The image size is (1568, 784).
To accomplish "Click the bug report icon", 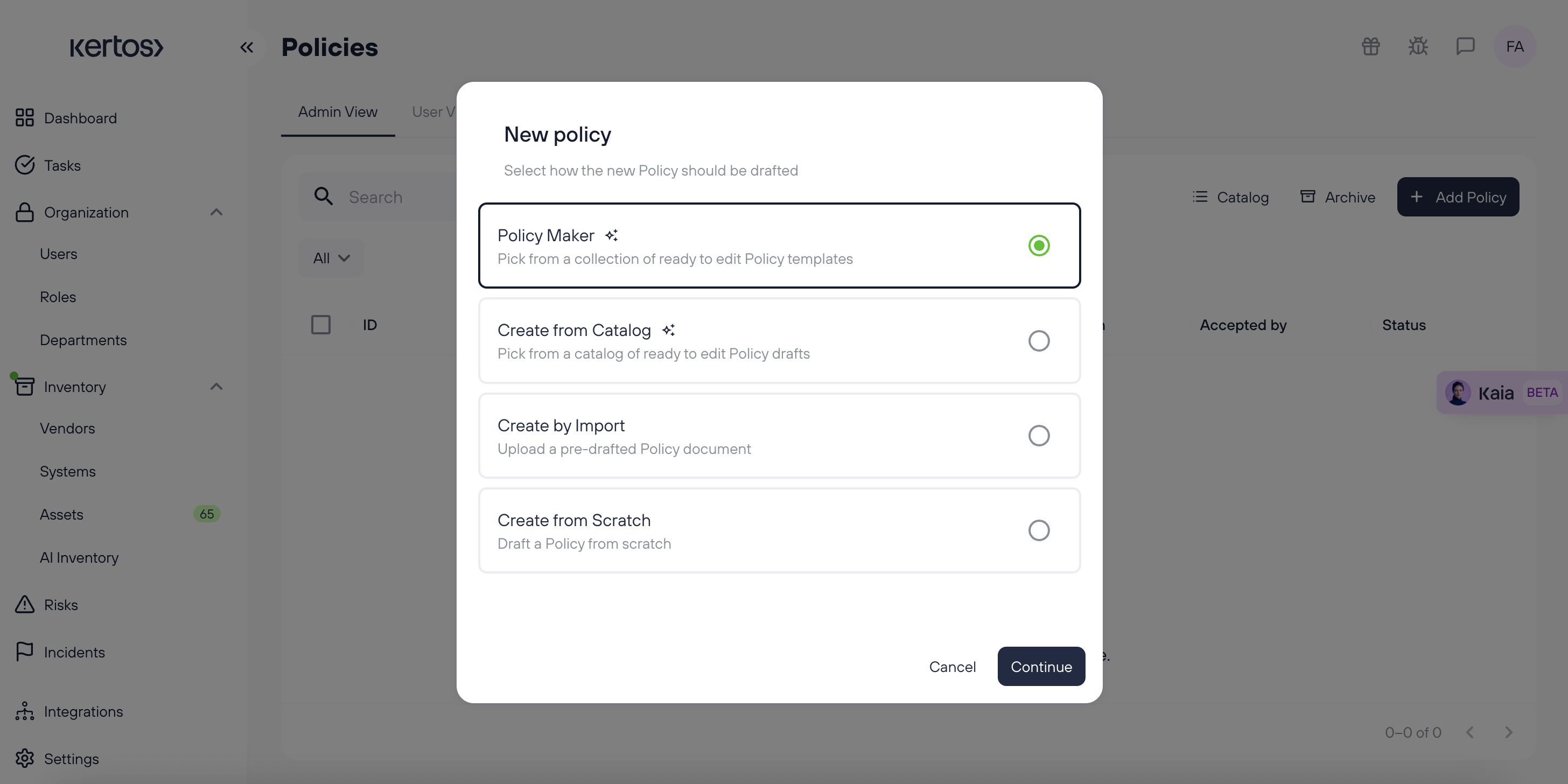I will click(1418, 46).
